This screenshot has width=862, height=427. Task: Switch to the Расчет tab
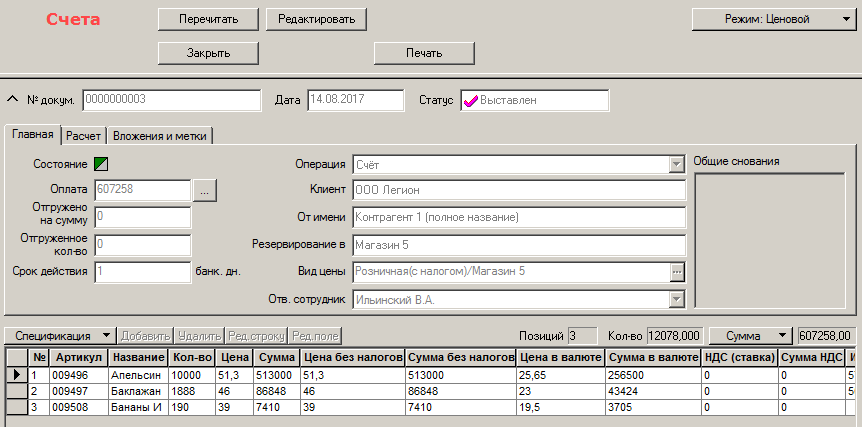pyautogui.click(x=84, y=136)
